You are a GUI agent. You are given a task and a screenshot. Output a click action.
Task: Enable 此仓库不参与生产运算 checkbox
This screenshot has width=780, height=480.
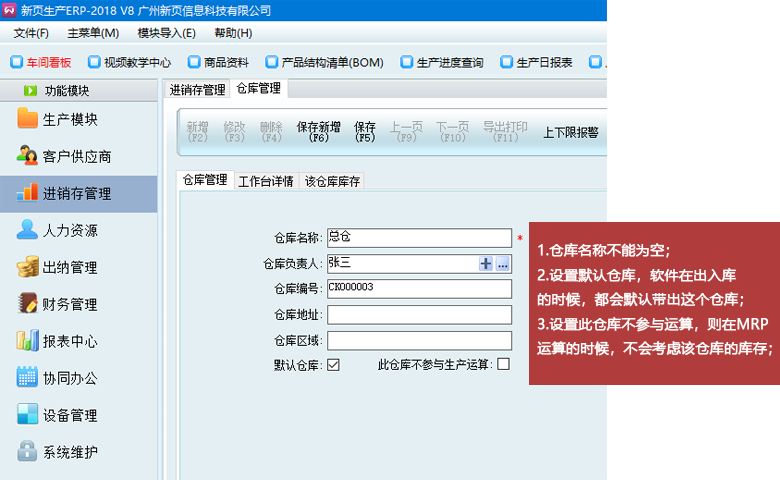pyautogui.click(x=503, y=365)
